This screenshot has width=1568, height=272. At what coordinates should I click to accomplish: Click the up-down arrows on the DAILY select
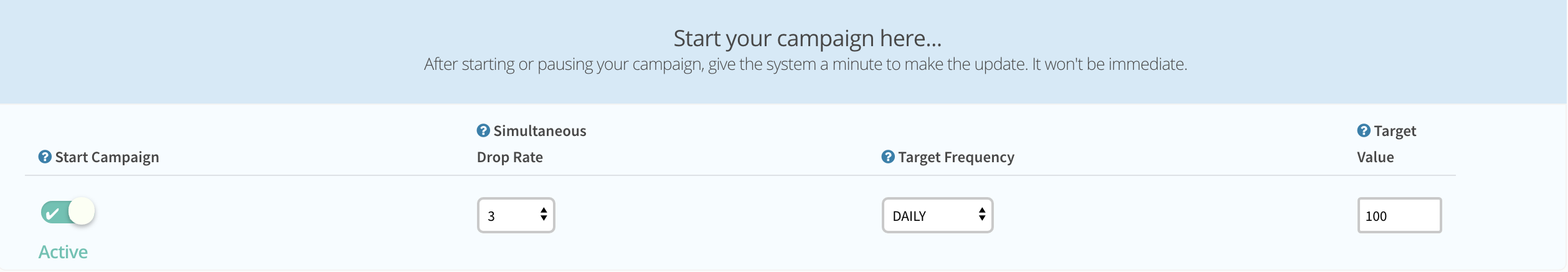click(982, 215)
